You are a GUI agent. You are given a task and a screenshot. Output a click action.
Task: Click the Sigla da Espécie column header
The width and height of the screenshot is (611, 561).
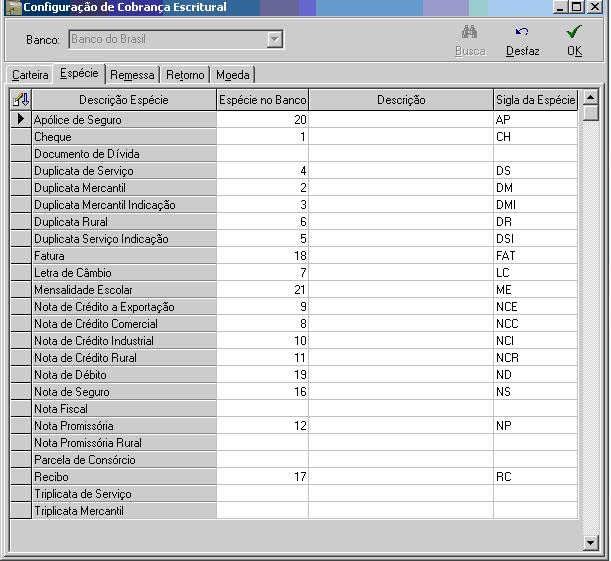tap(535, 100)
